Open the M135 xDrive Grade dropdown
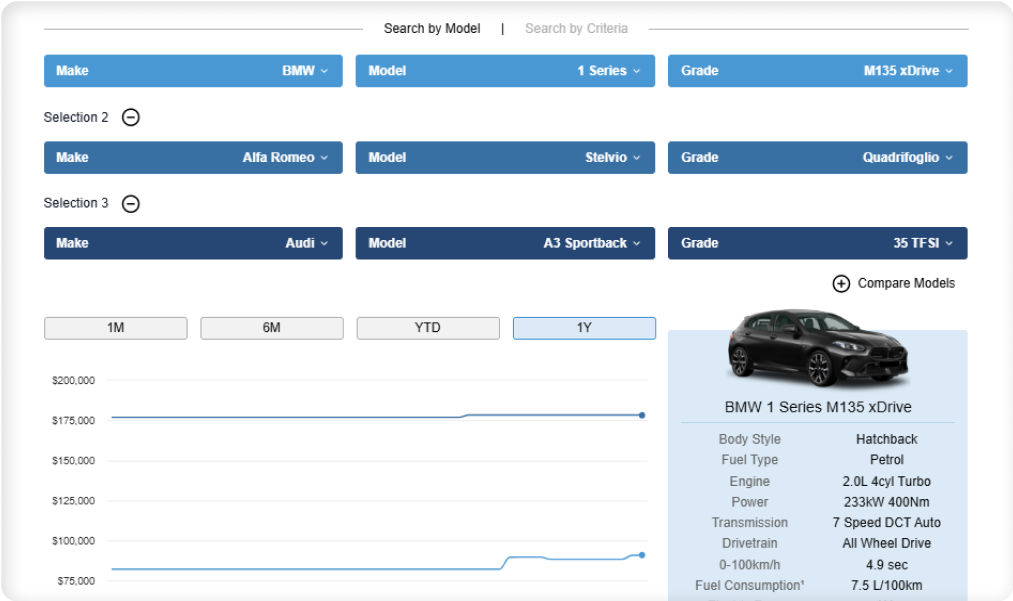 tap(817, 71)
